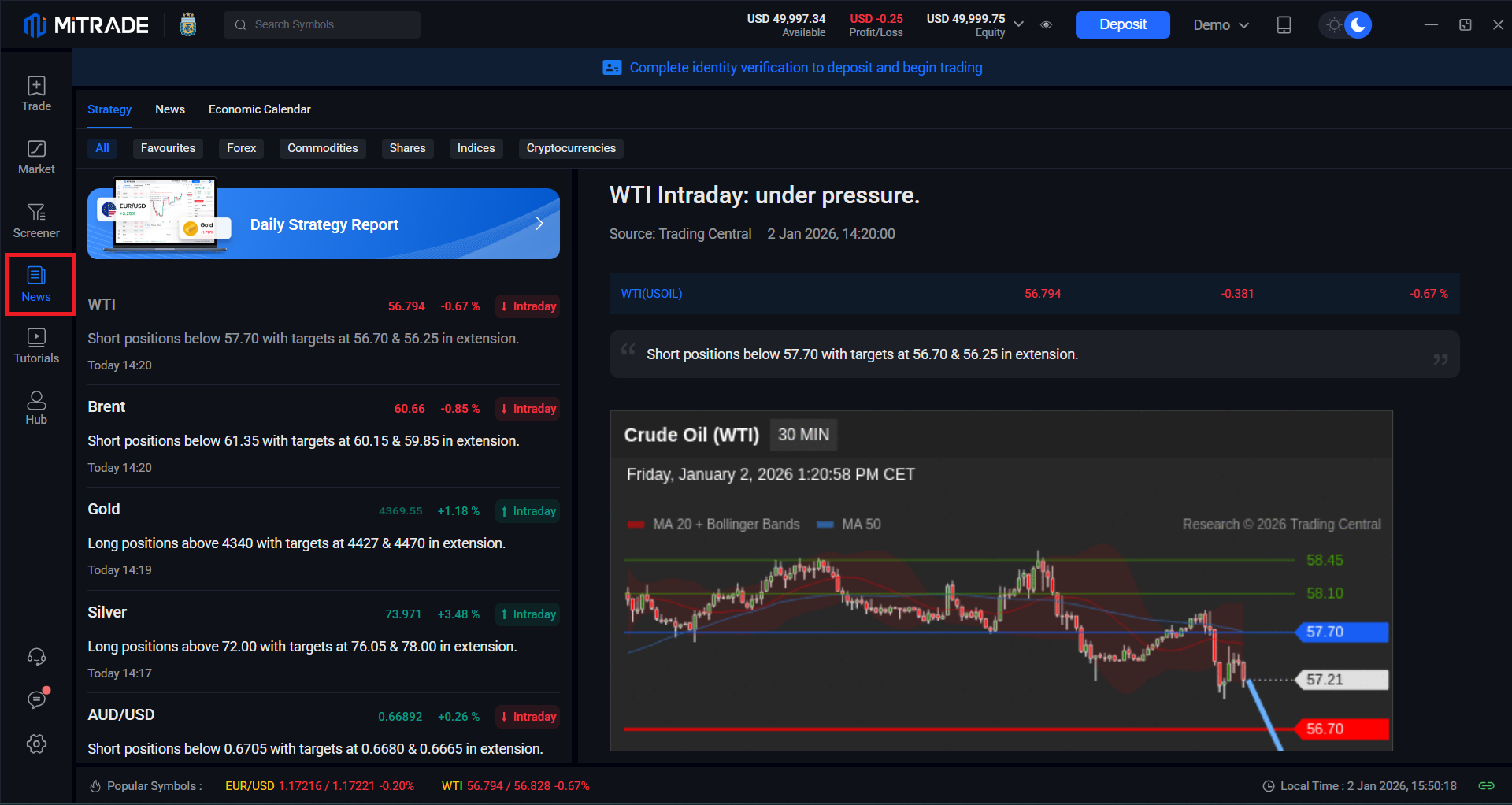Open the chat messages icon
Viewport: 1512px width, 805px height.
click(36, 699)
